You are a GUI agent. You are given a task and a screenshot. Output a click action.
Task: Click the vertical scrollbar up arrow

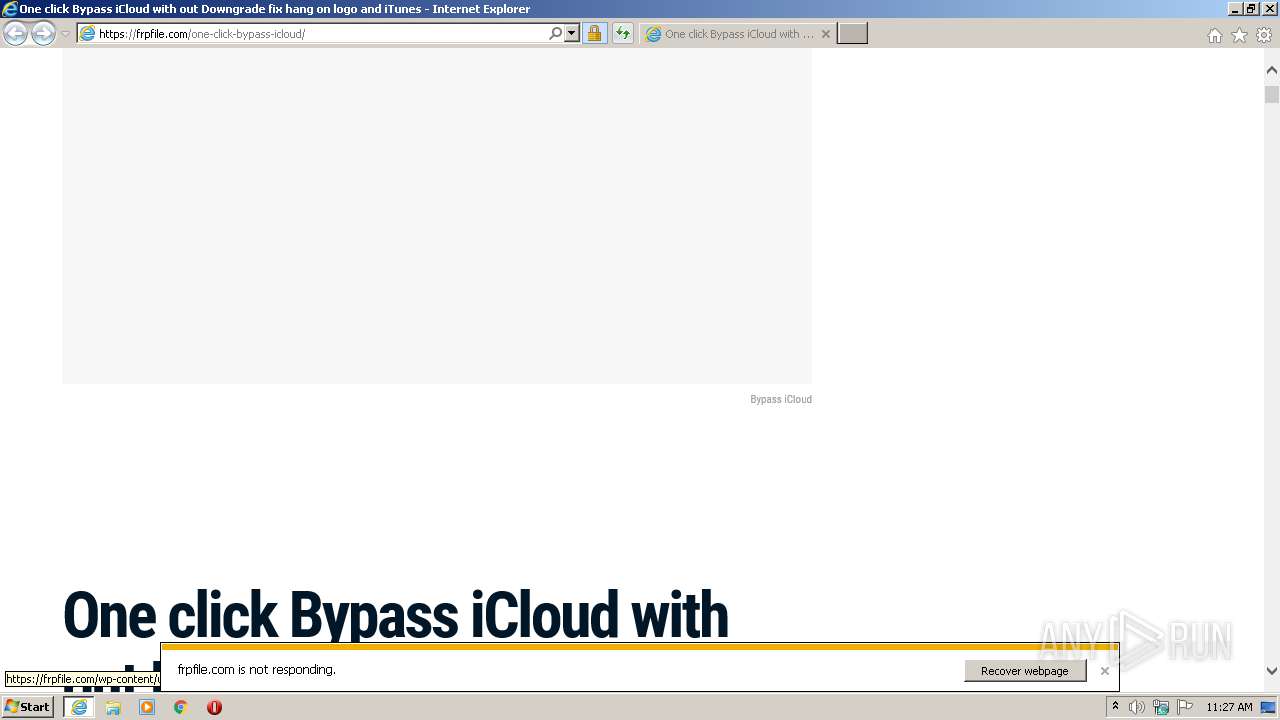(x=1272, y=70)
